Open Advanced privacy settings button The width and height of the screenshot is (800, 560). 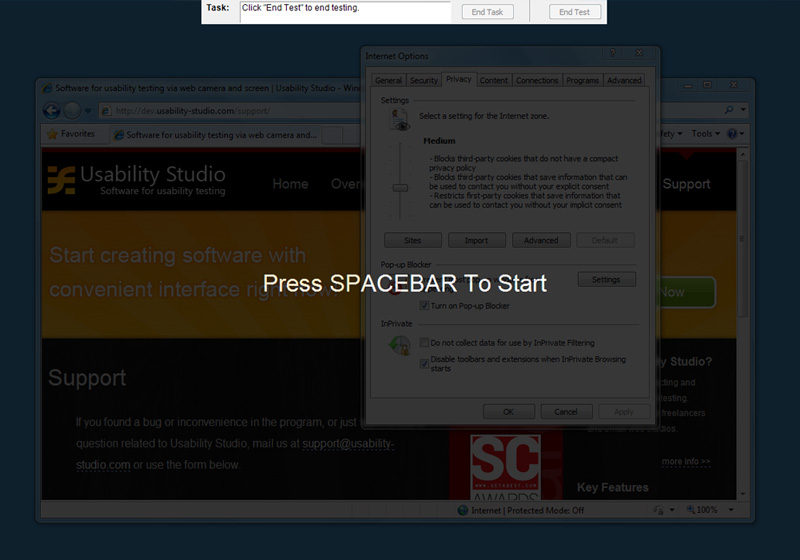click(x=541, y=240)
